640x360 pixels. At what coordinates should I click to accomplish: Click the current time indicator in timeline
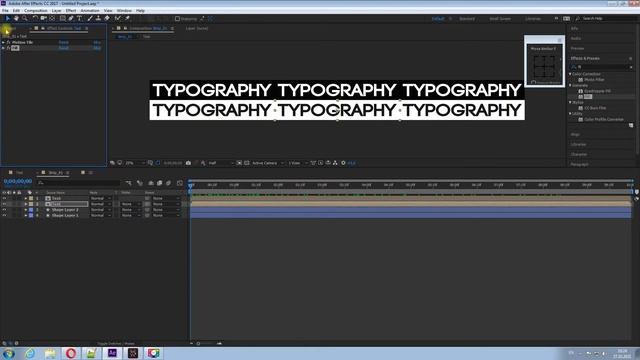(x=191, y=185)
